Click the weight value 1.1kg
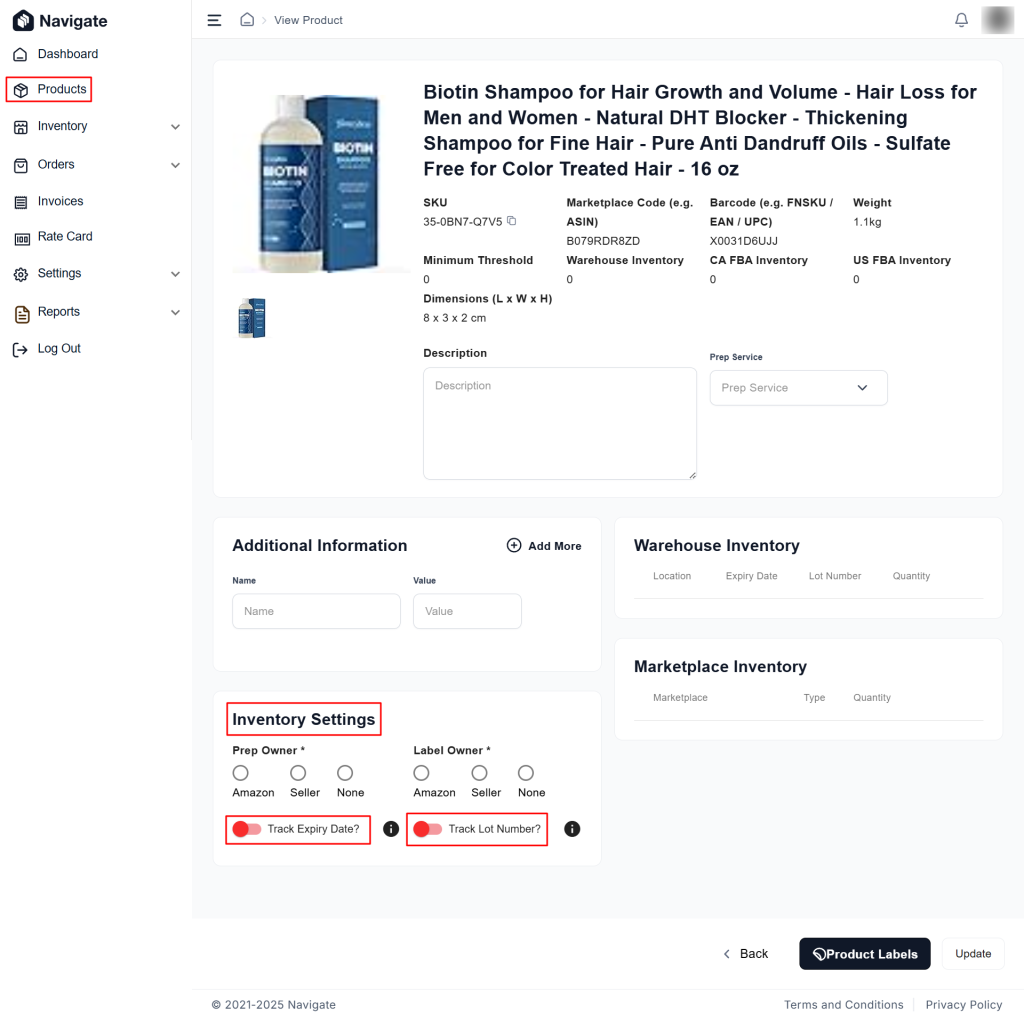The width and height of the screenshot is (1024, 1022). click(867, 222)
